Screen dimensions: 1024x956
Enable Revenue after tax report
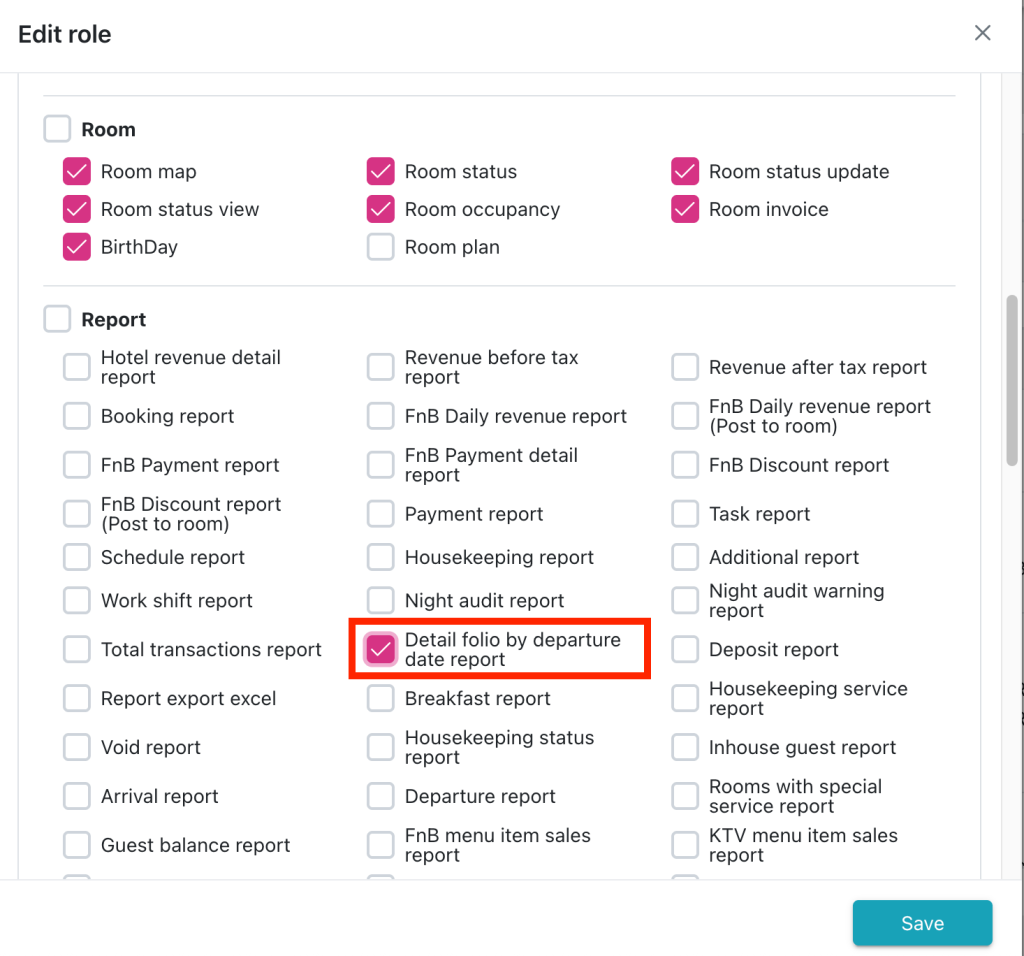coord(685,367)
